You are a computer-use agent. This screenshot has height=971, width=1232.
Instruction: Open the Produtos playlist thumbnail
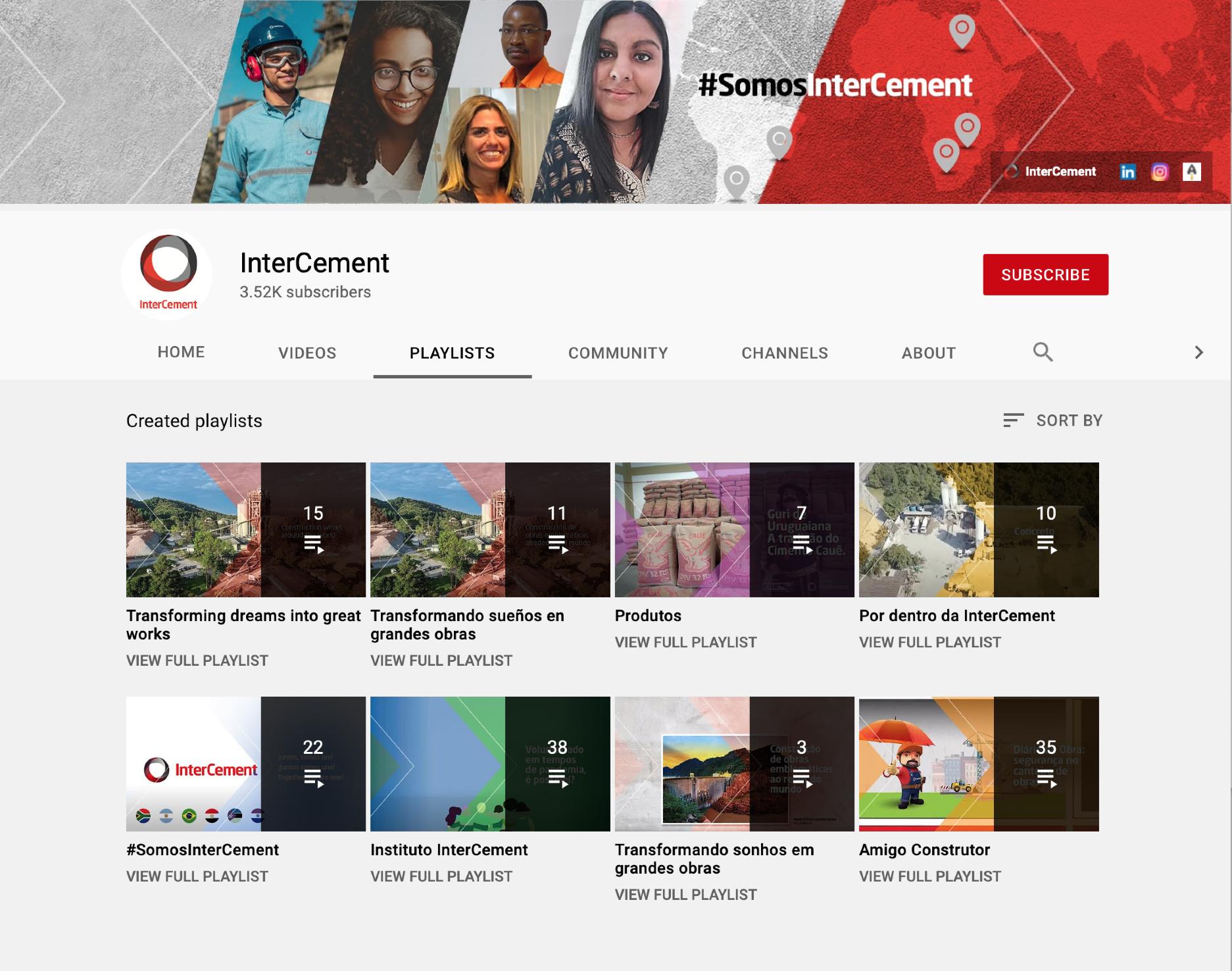pyautogui.click(x=735, y=530)
